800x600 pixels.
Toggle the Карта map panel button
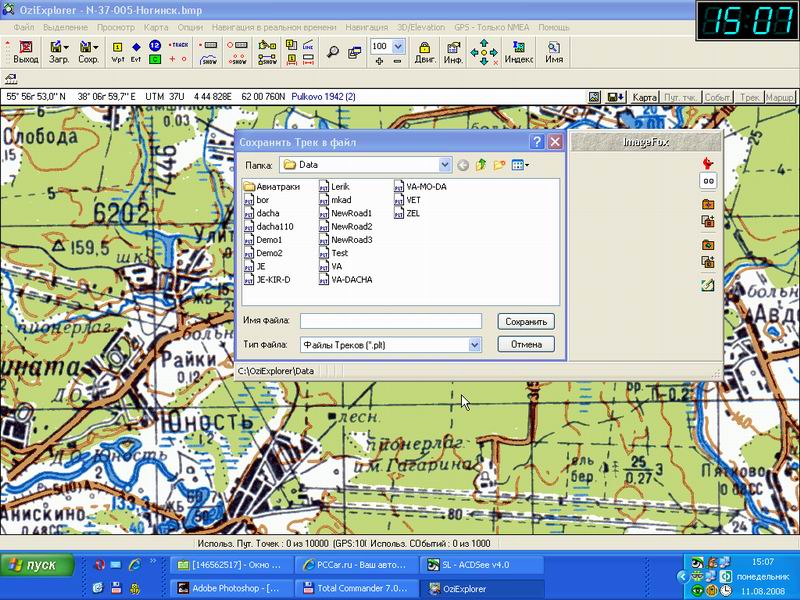[646, 97]
